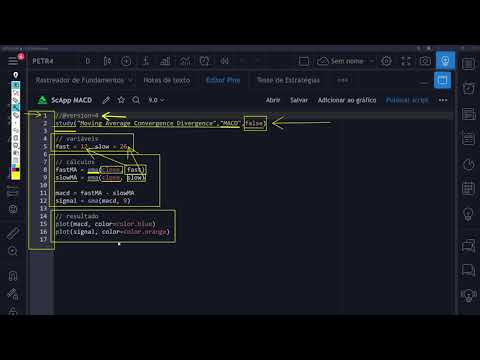Select the chart layout rectangle icon
The height and width of the screenshot is (360, 480).
click(x=304, y=61)
